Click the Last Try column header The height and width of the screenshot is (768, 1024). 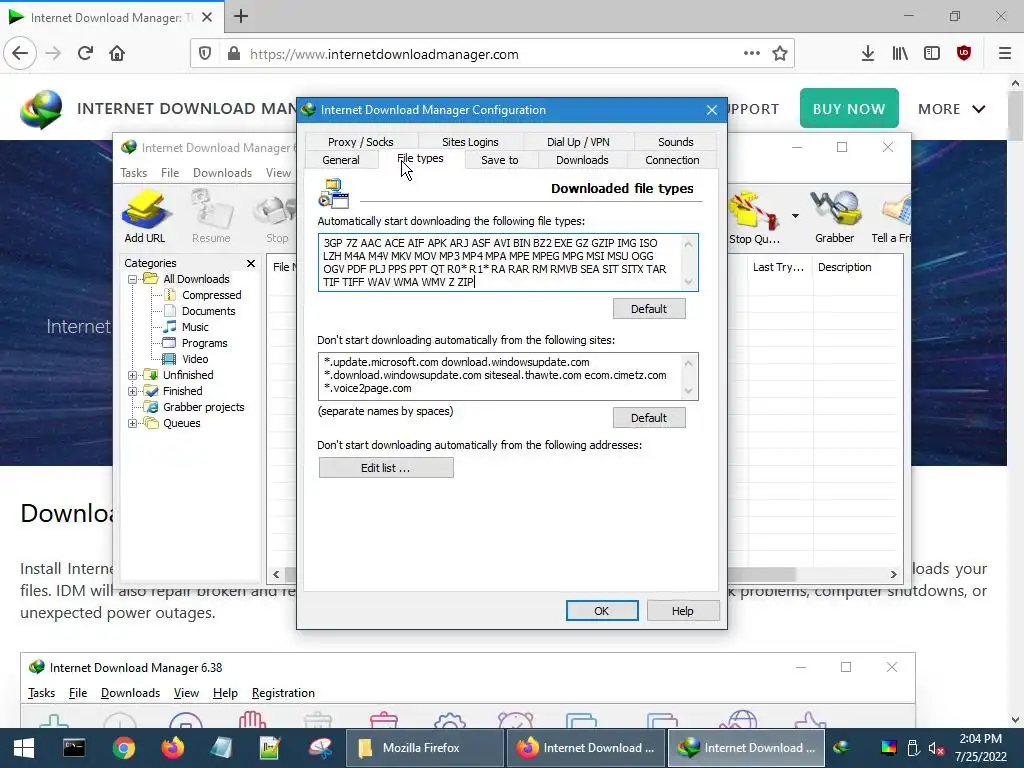coord(778,267)
